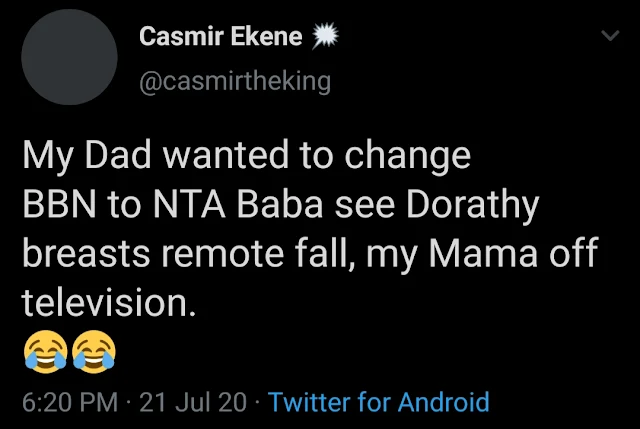Click the starburst badge beside Casmir Ekene
The height and width of the screenshot is (429, 640).
click(x=325, y=36)
